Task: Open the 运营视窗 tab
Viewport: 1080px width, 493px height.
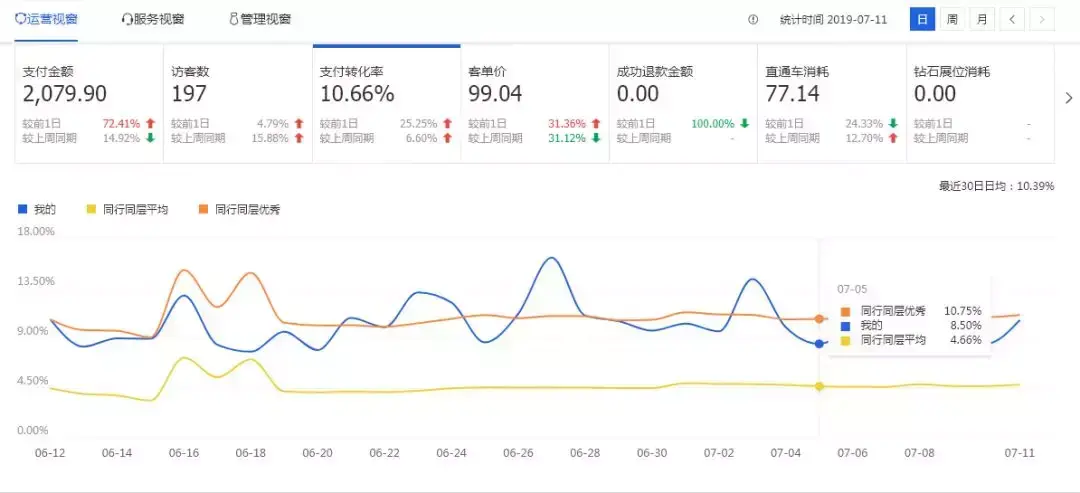Action: (46, 19)
